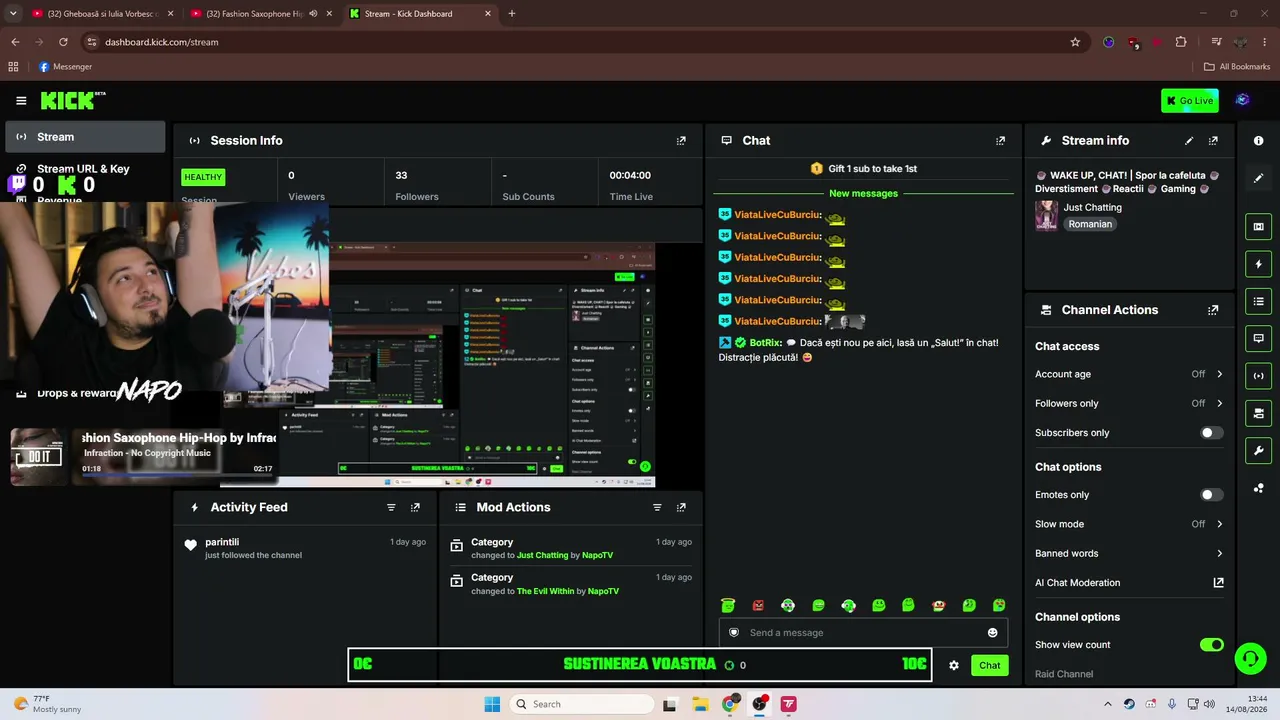Filter the Mod Actions list

point(657,507)
